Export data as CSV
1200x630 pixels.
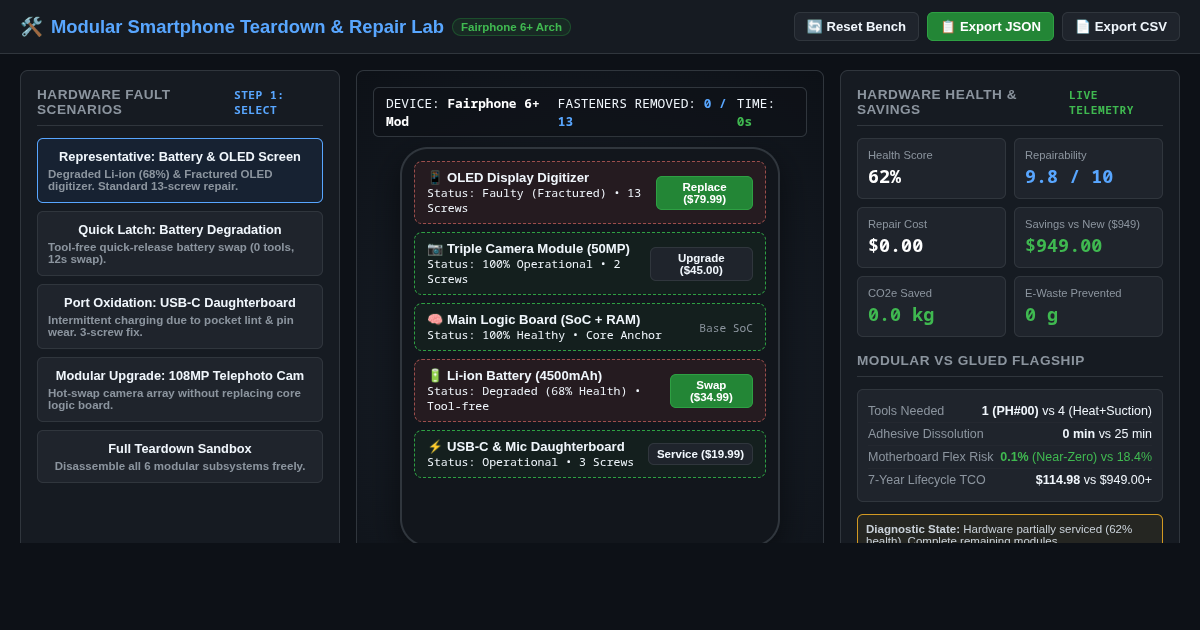pyautogui.click(x=1121, y=27)
